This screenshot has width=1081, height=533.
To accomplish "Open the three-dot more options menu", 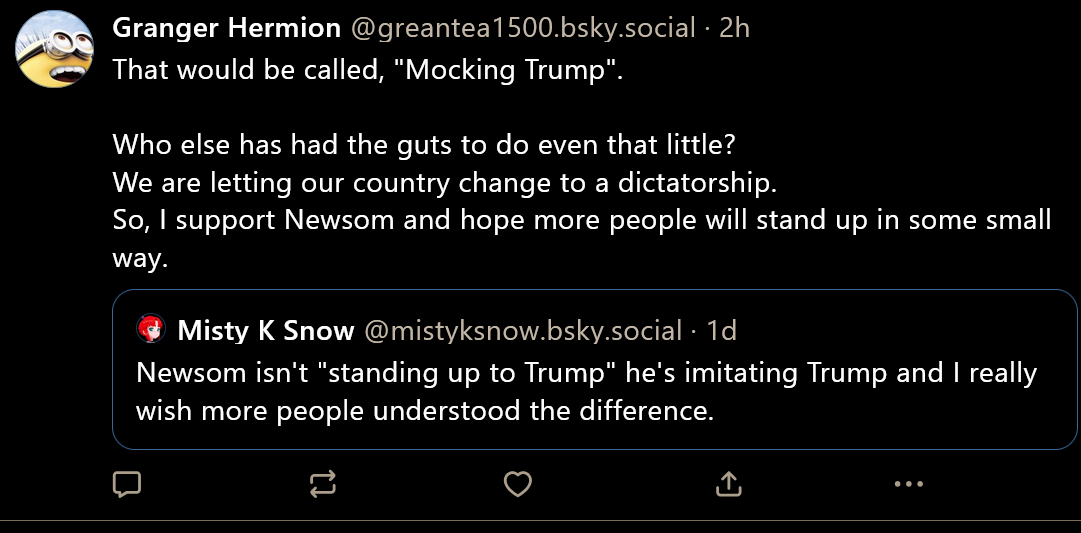I will 908,485.
